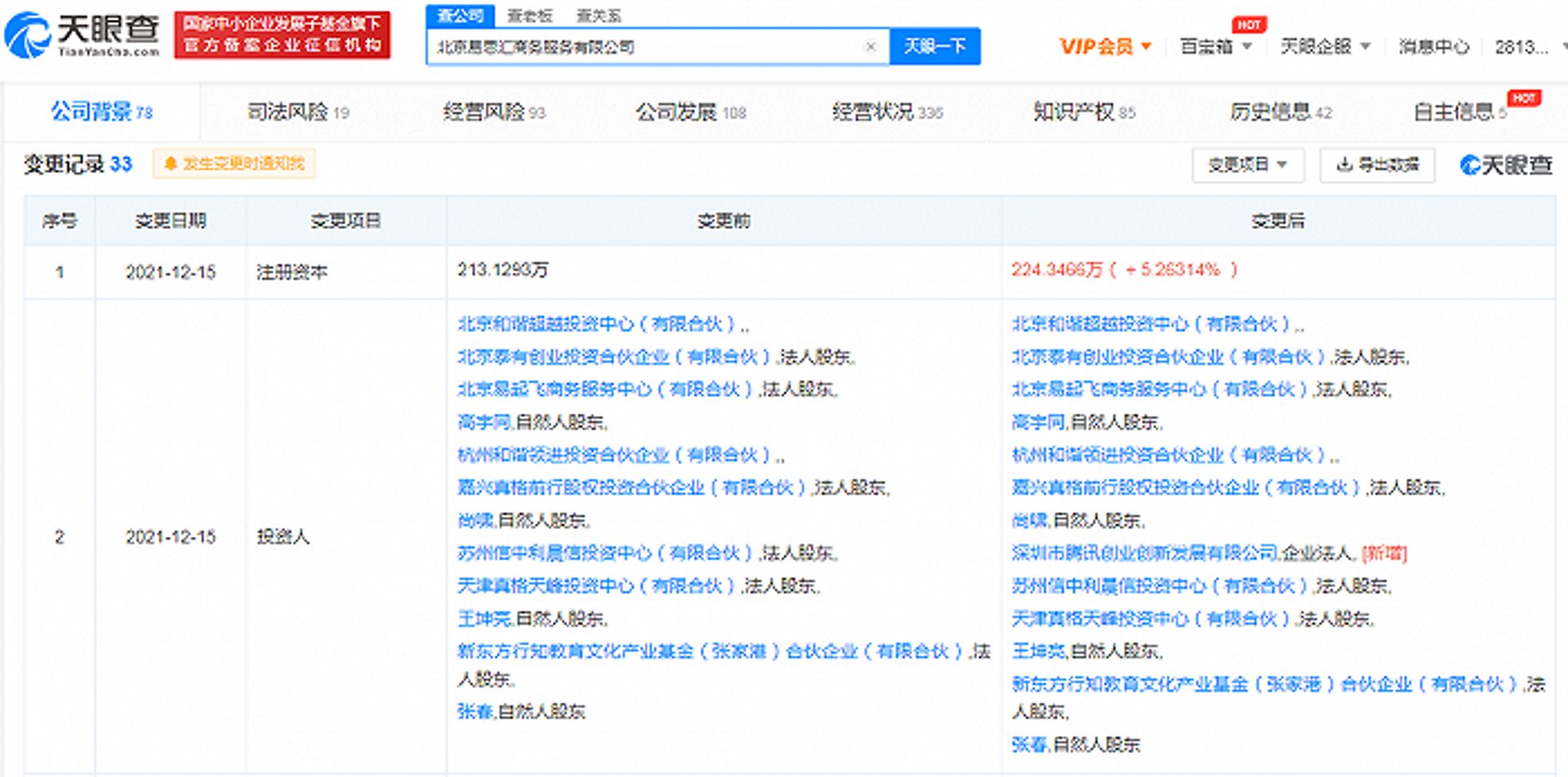Switch to 历史信息 tab
This screenshot has width=1568, height=777.
coord(1281,112)
